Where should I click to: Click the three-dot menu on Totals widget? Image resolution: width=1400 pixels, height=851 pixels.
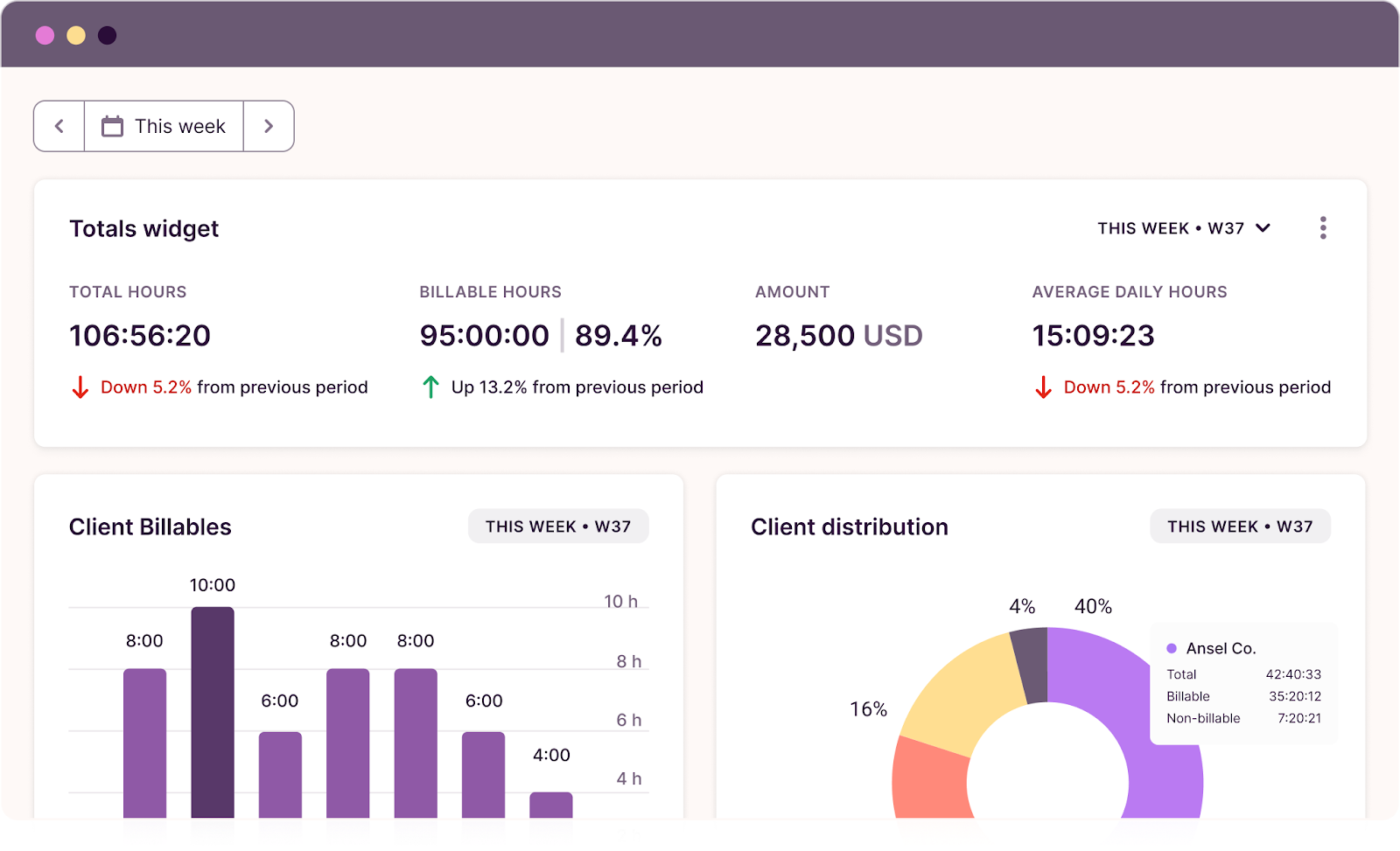(x=1323, y=227)
